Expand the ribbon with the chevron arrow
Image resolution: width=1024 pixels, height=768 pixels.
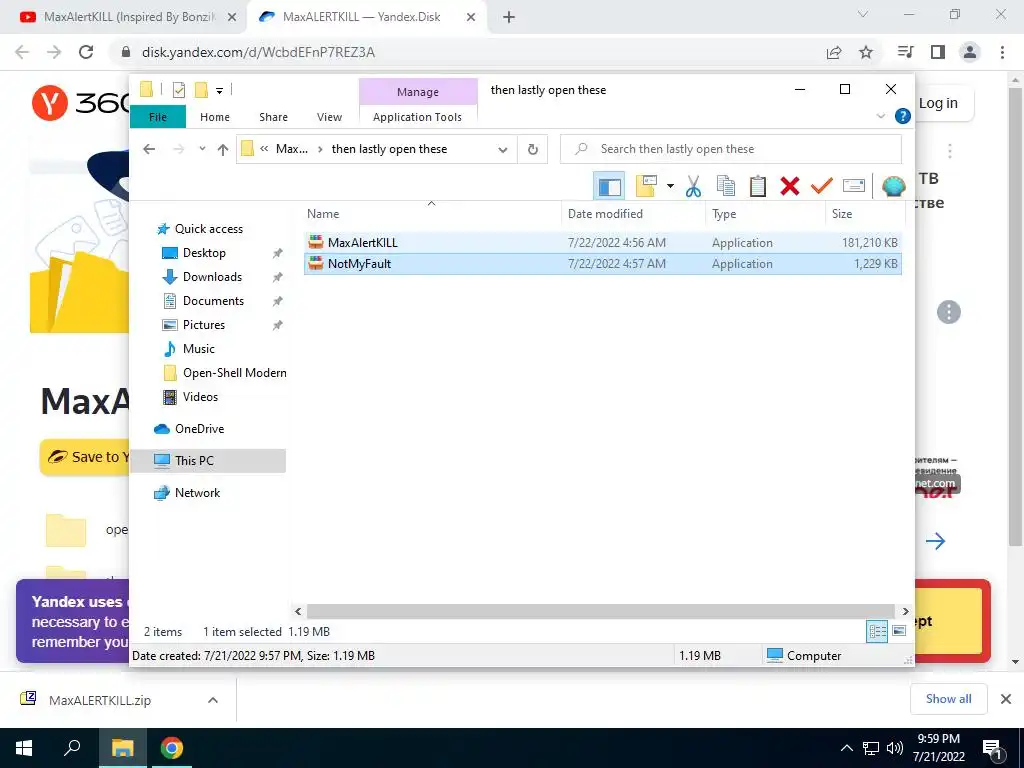click(x=880, y=116)
